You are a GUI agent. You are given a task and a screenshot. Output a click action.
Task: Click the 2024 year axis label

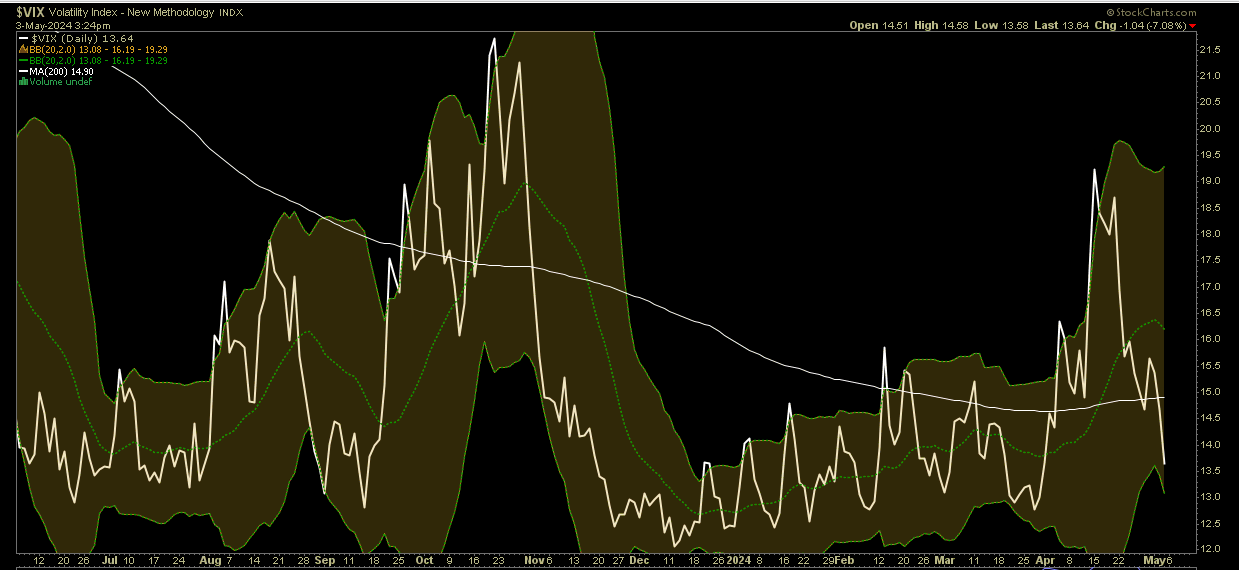(738, 562)
